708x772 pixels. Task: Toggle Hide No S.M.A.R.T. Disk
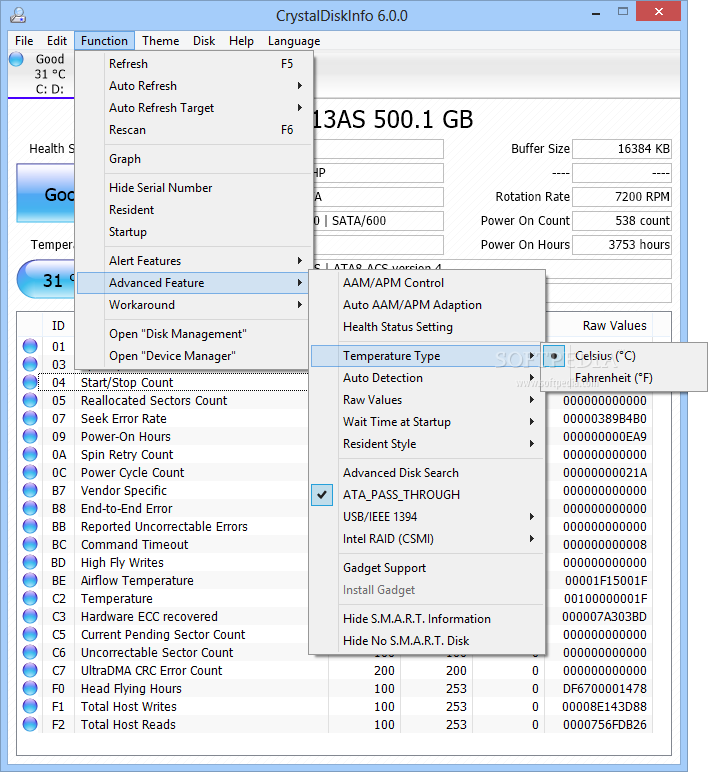point(426,641)
